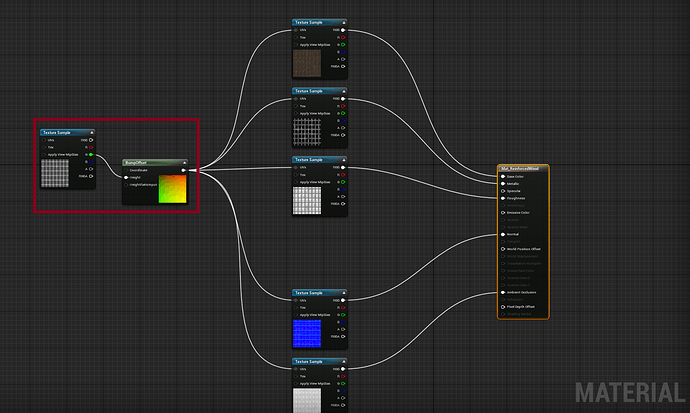Click the Height input pin on BumpOffset
Viewport: 690px width, 413px height.
click(127, 177)
